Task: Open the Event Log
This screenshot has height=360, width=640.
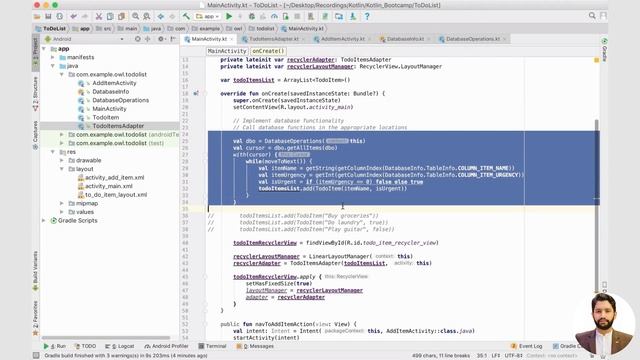Action: click(x=527, y=346)
